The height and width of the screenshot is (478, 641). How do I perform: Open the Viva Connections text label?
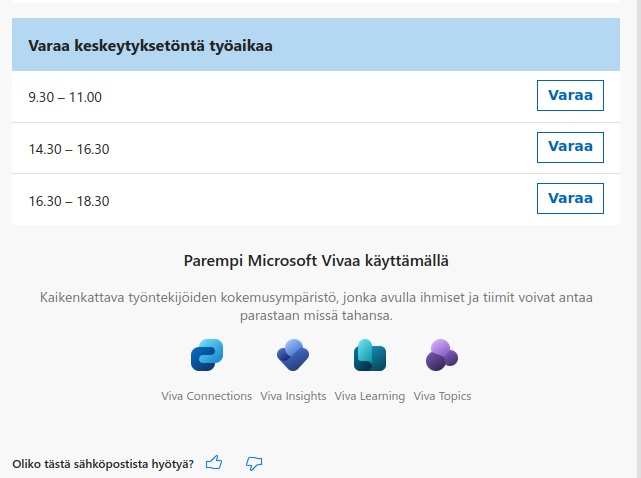pos(206,396)
